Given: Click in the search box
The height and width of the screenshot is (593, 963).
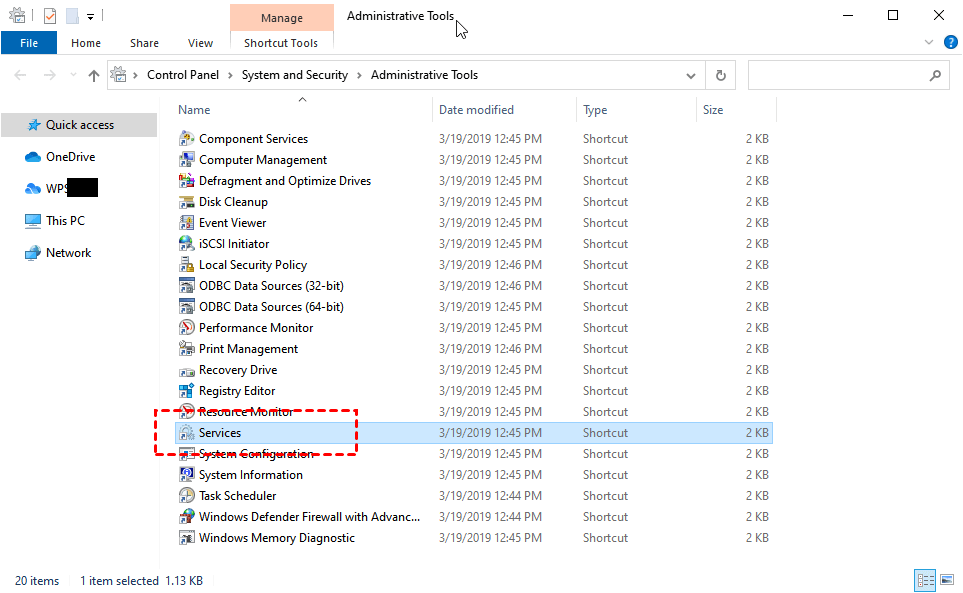Looking at the screenshot, I should pos(838,75).
